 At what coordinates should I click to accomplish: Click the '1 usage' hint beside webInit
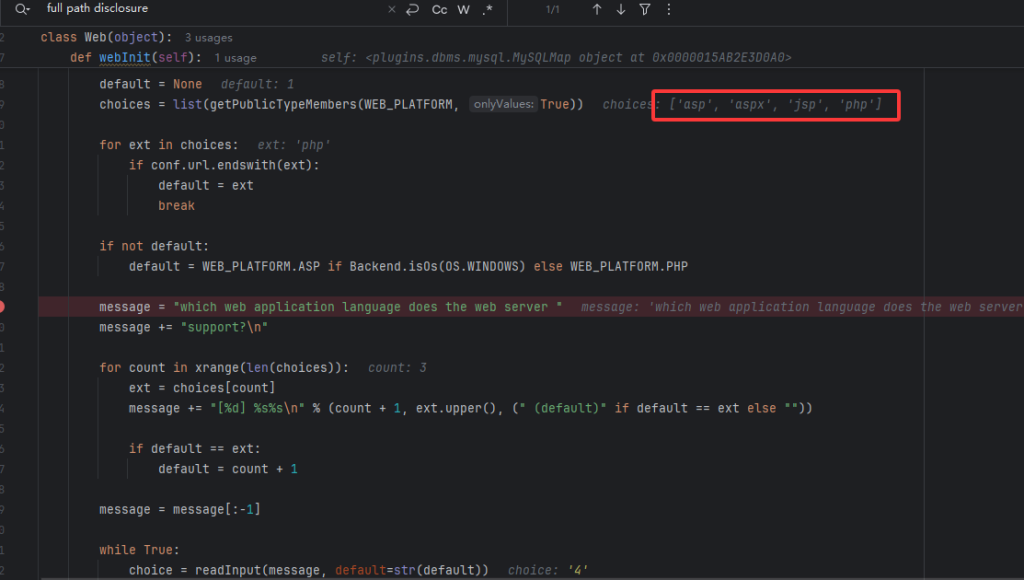[x=235, y=58]
